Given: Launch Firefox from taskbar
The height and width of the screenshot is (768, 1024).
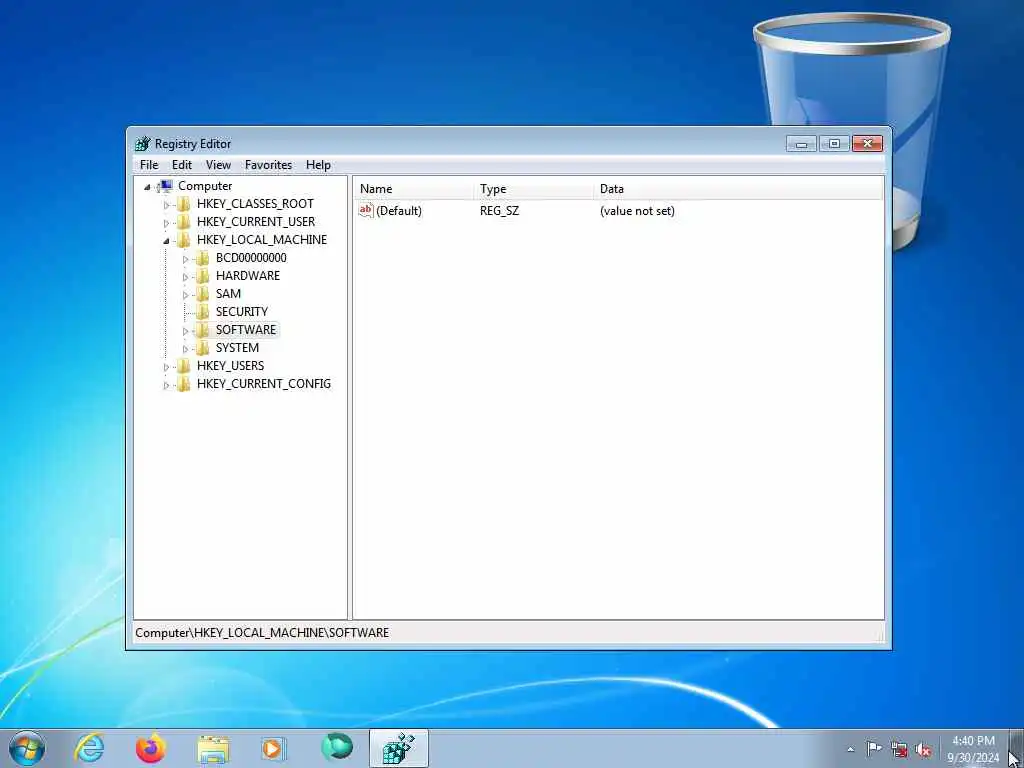Looking at the screenshot, I should (x=151, y=748).
